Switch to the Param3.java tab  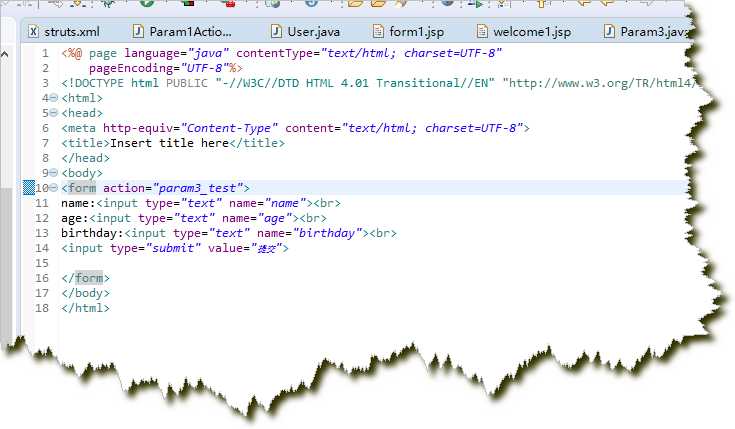[647, 32]
